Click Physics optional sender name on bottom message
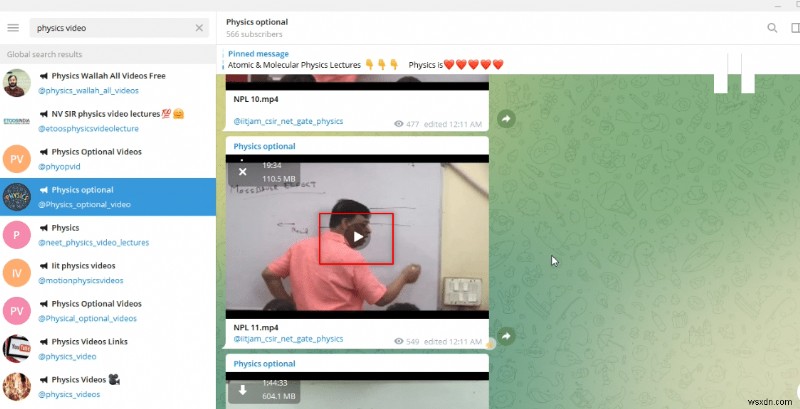Viewport: 800px width, 409px height. 264,364
